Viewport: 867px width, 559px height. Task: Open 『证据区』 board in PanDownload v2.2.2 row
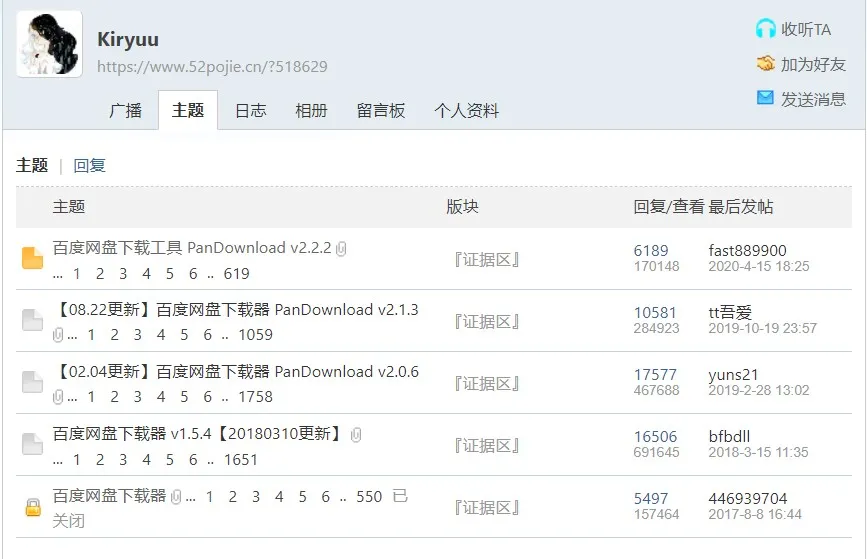tap(486, 260)
